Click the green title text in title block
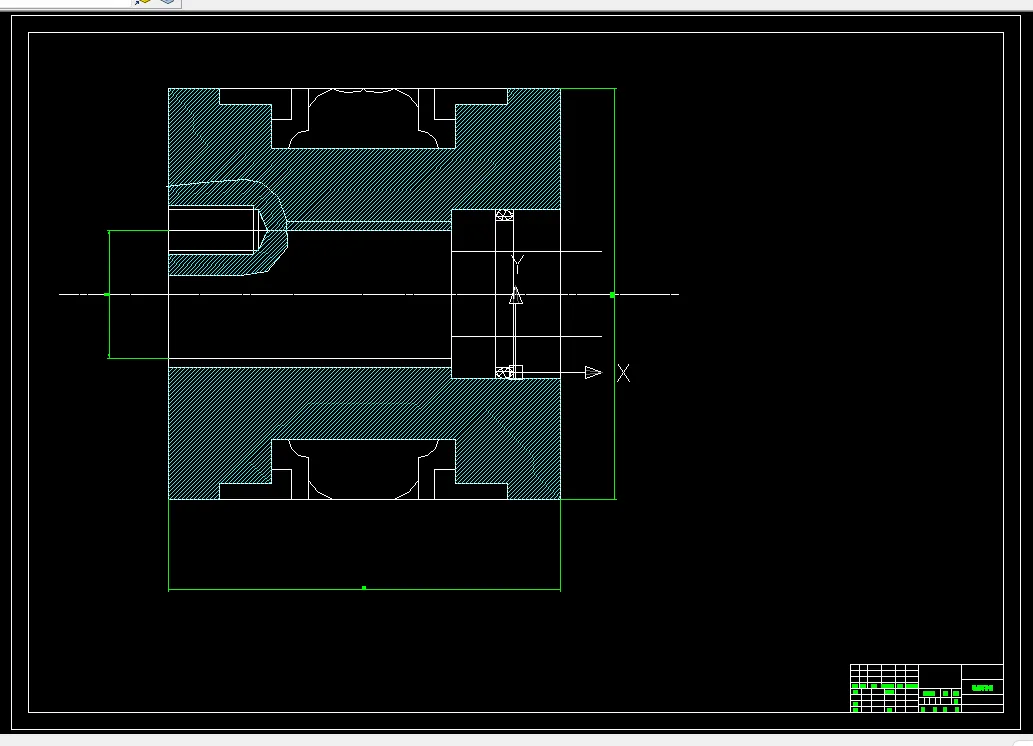Viewport: 1033px width, 746px height. tap(982, 688)
